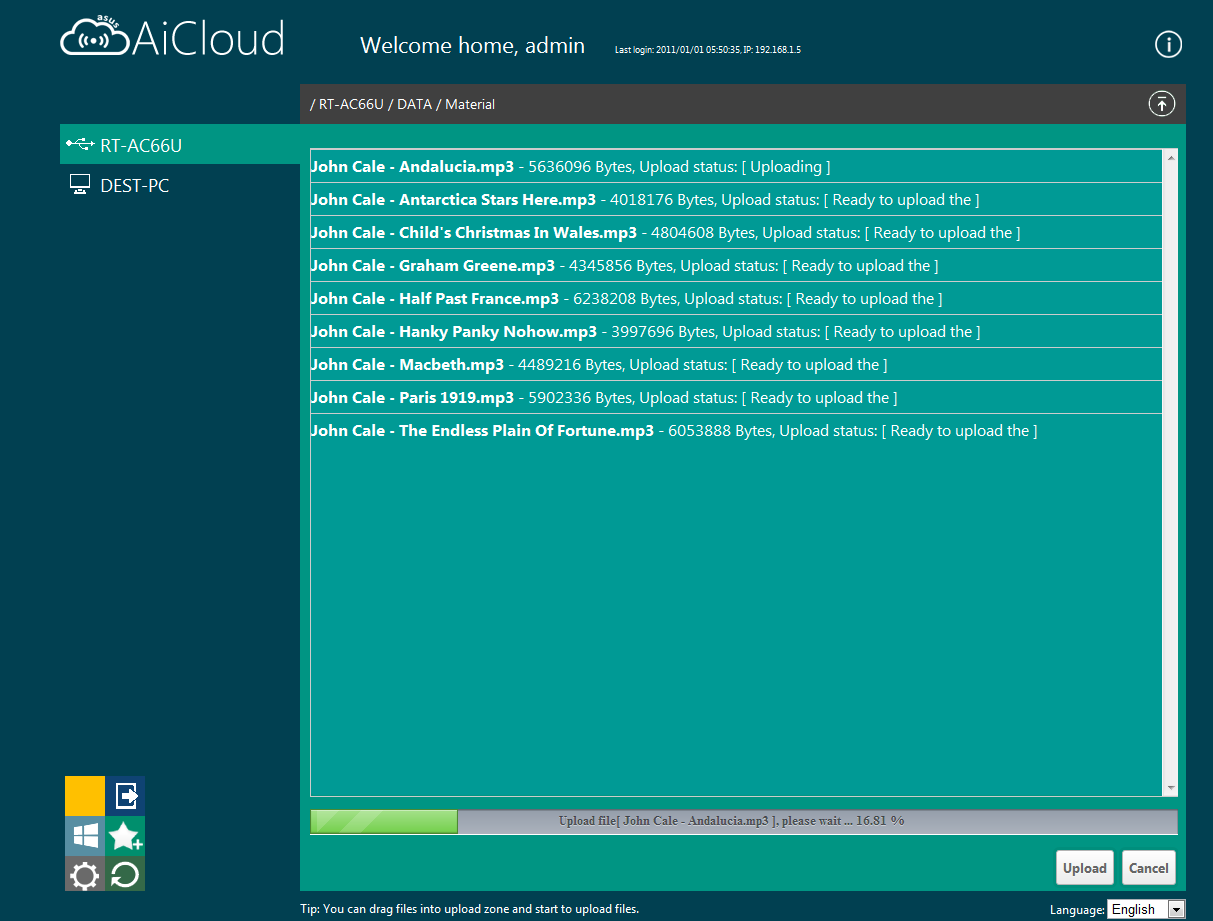Image resolution: width=1213 pixels, height=921 pixels.
Task: Select John Cale - Andalucia.mp3 row
Action: [736, 166]
